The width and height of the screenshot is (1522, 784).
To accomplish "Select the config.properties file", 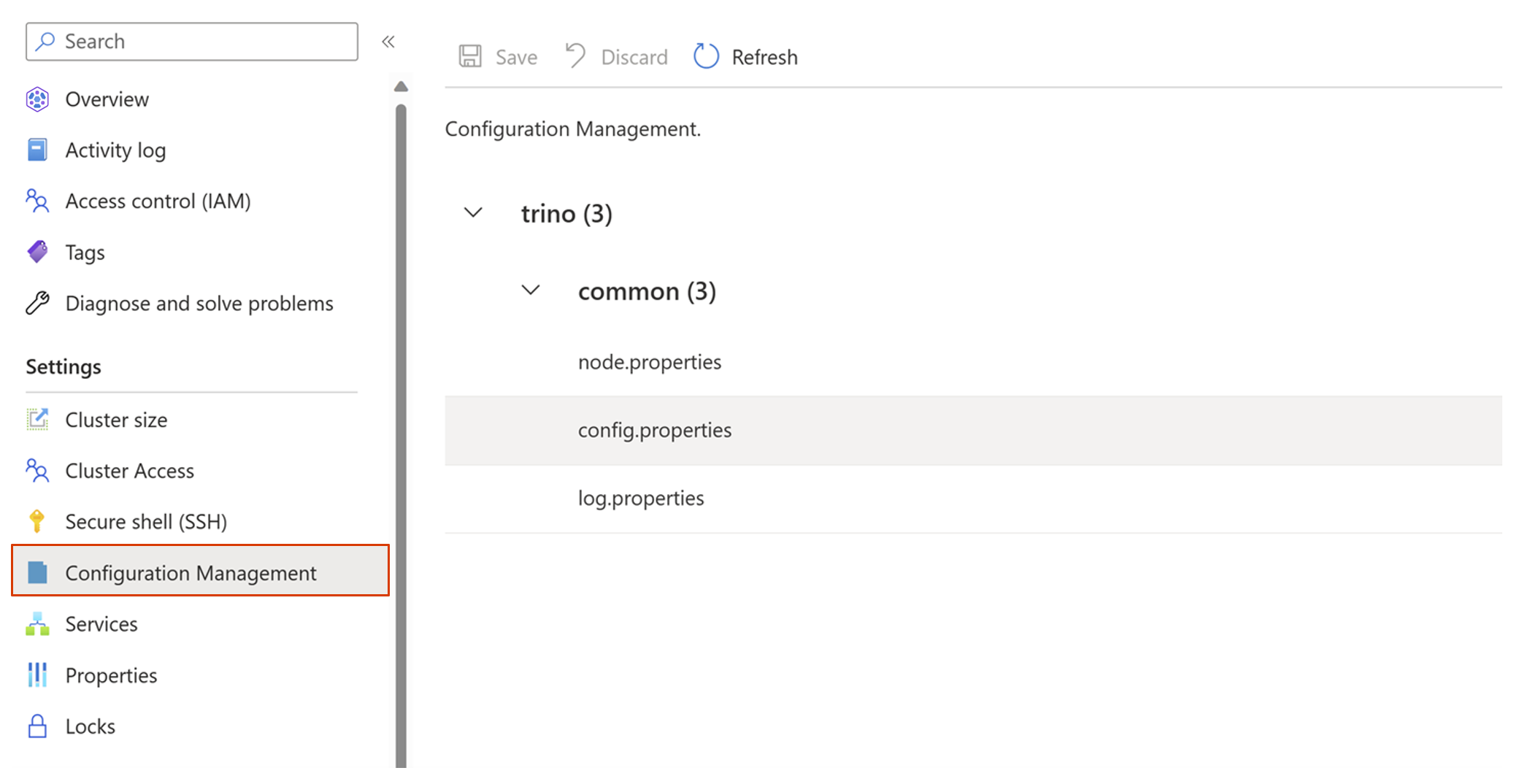I will [655, 430].
